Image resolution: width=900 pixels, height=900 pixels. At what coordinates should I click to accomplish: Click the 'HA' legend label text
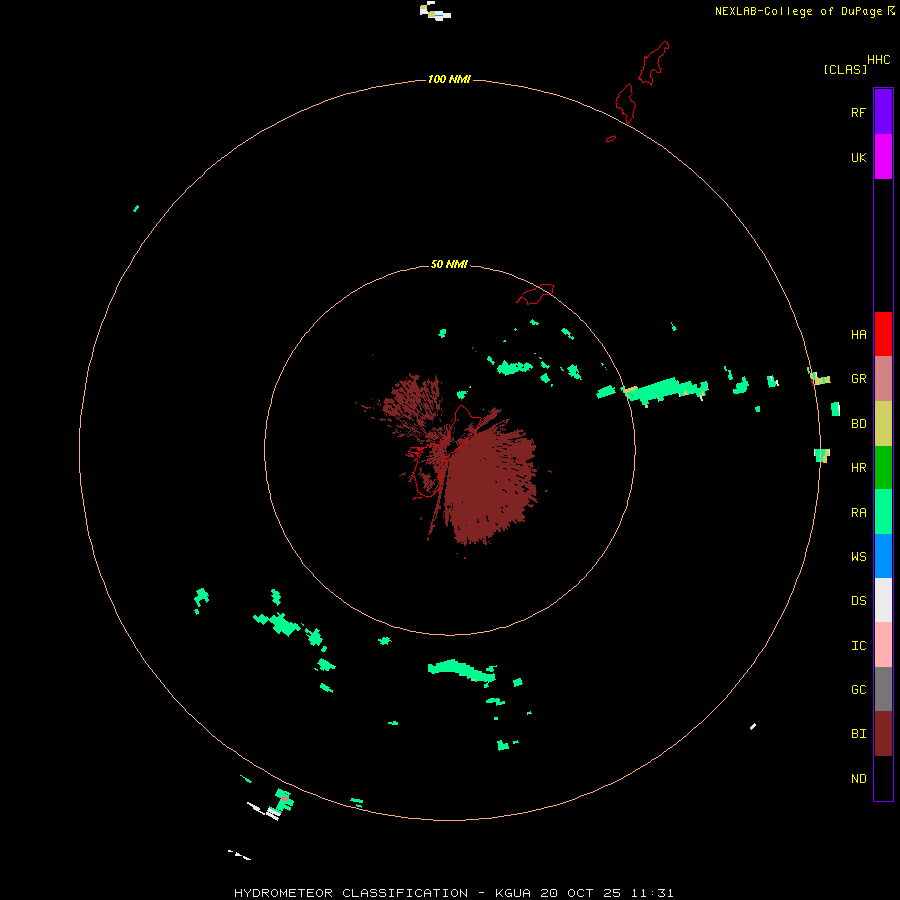click(858, 335)
